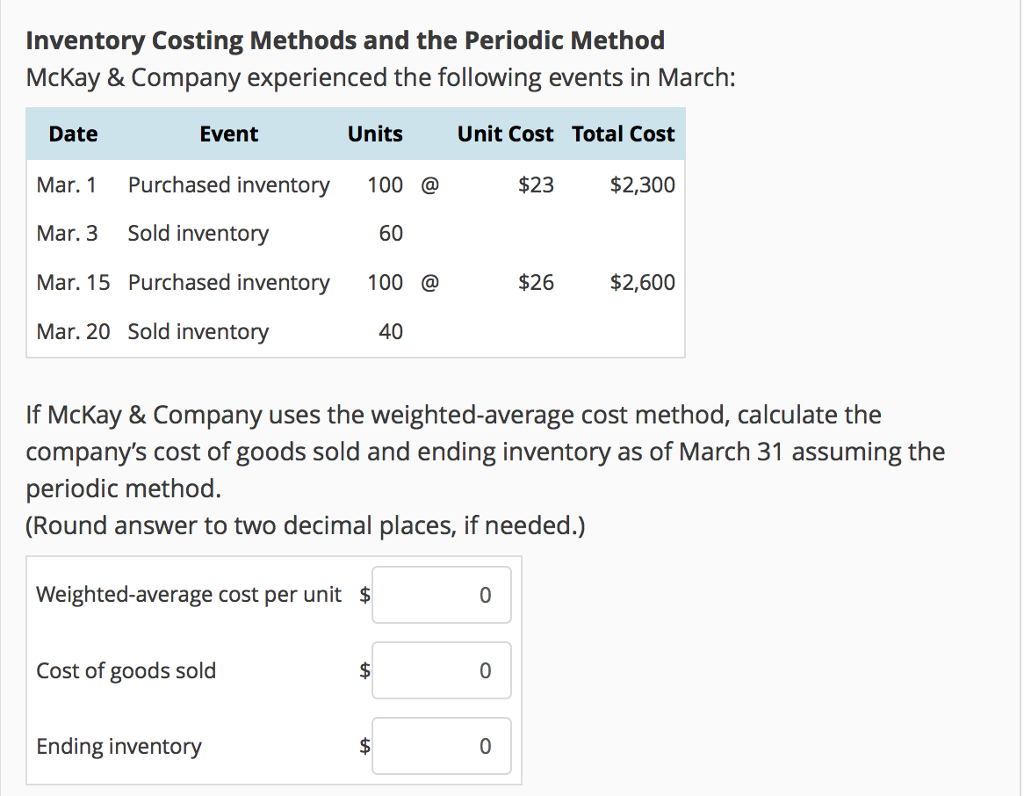Click the Weighted-average cost per unit input field
The image size is (1024, 796).
click(x=441, y=594)
